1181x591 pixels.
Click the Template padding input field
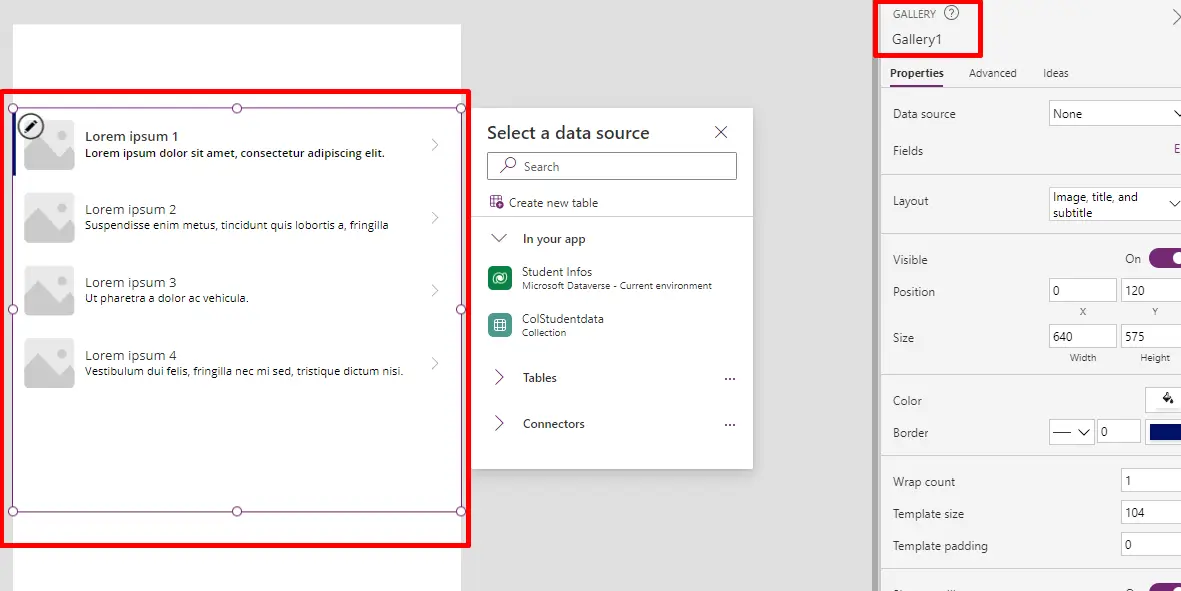tap(1151, 544)
